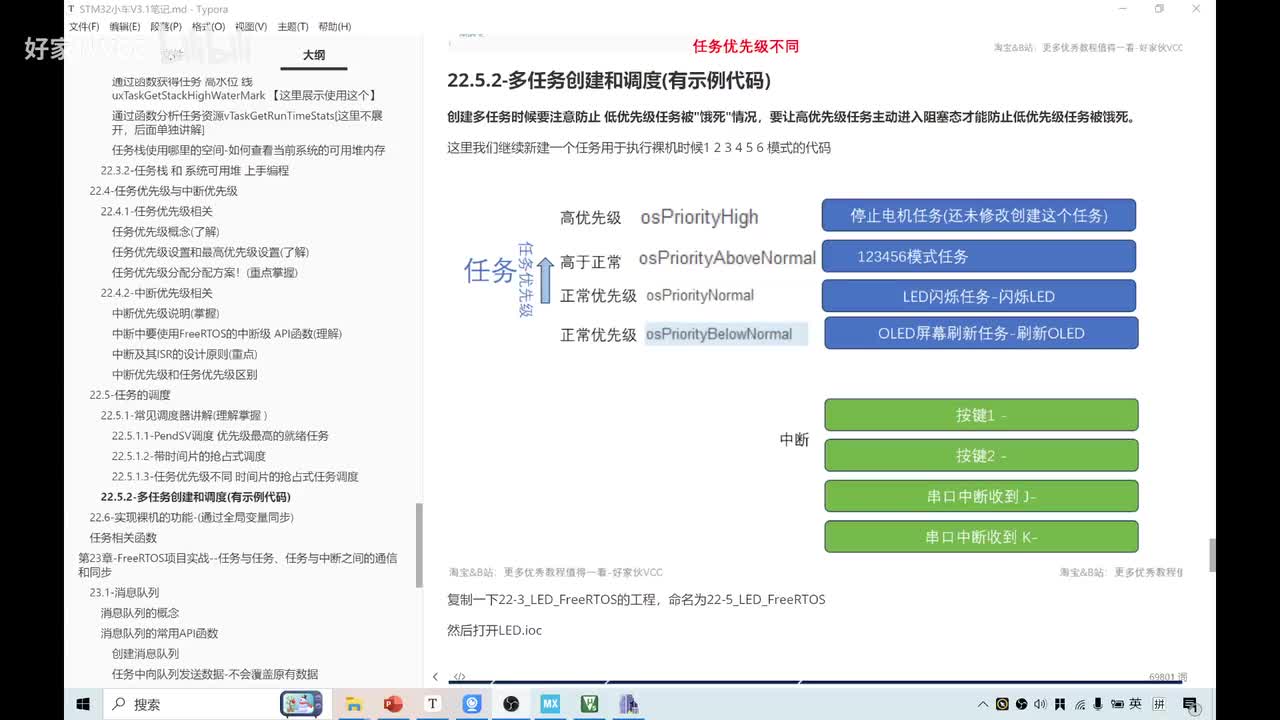Jump to 22.5.1.1-PendSV调度 优先级最高的就绪任务
Image resolution: width=1280 pixels, height=720 pixels.
coord(220,436)
